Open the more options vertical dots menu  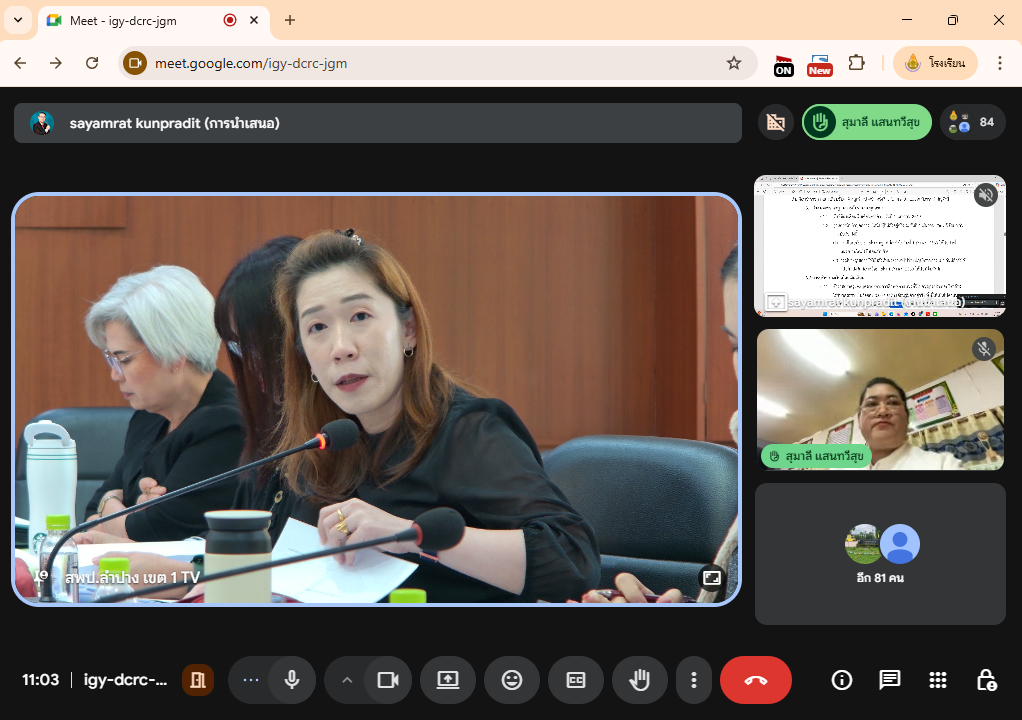[693, 680]
